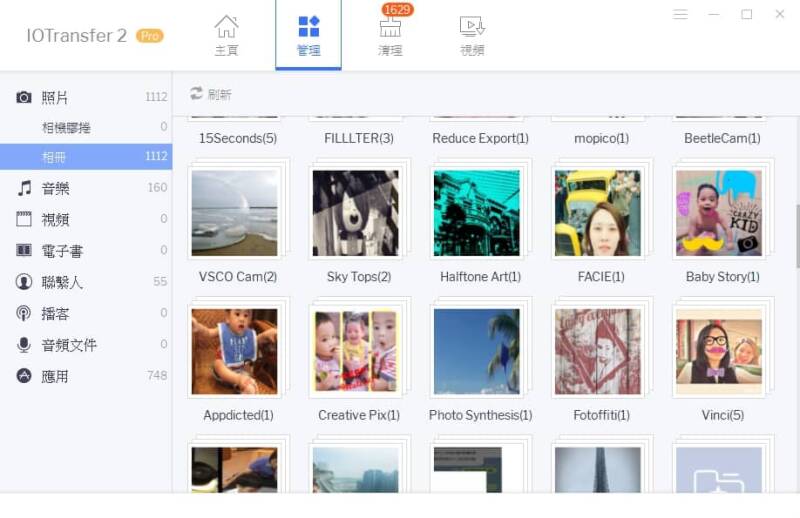Open the Home tab house icon
This screenshot has height=518, width=800.
(x=226, y=27)
